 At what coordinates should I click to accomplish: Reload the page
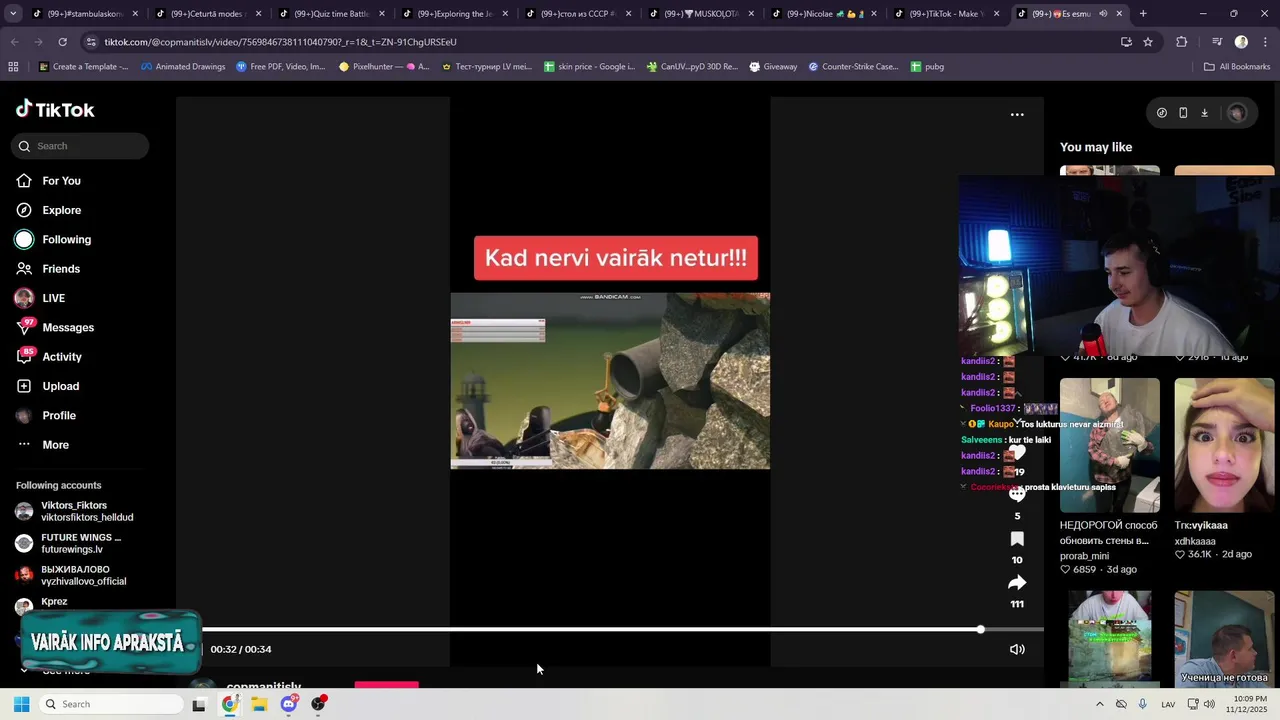[62, 42]
